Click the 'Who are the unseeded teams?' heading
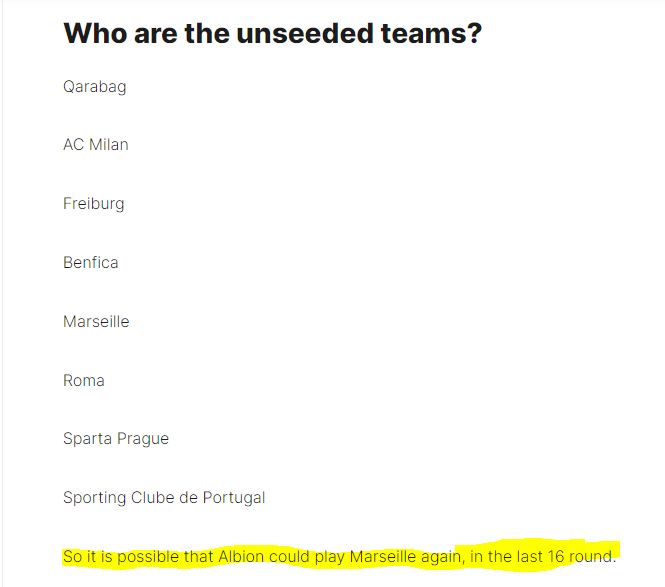Viewport: 665px width, 587px height. pyautogui.click(x=273, y=34)
